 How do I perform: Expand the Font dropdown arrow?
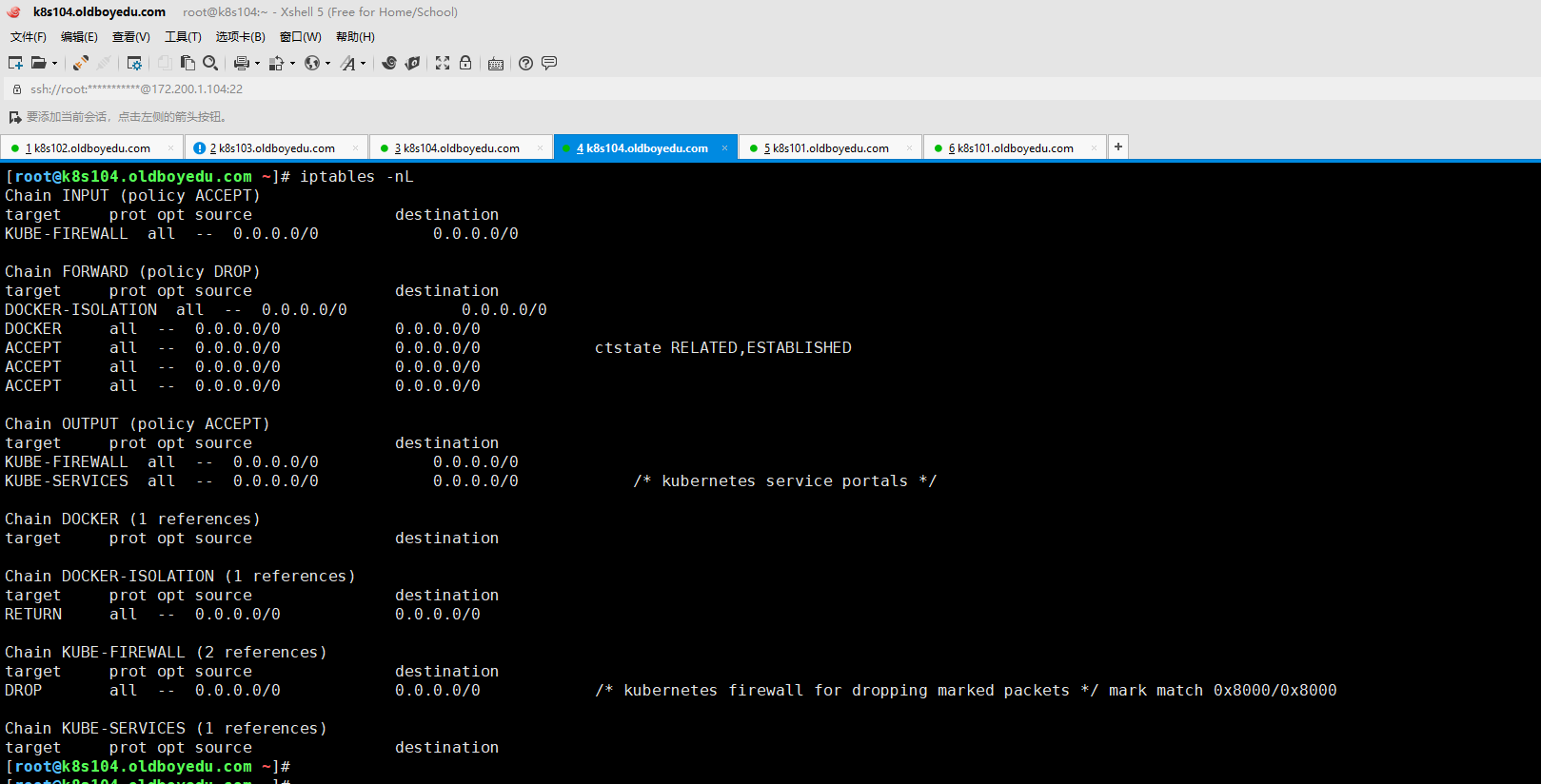(363, 64)
